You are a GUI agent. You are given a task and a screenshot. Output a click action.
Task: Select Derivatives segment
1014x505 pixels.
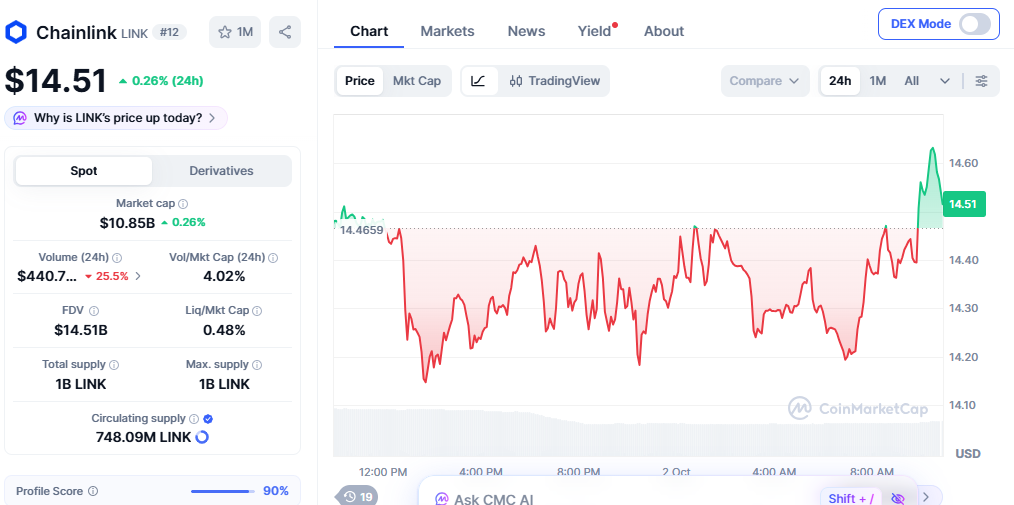point(221,171)
